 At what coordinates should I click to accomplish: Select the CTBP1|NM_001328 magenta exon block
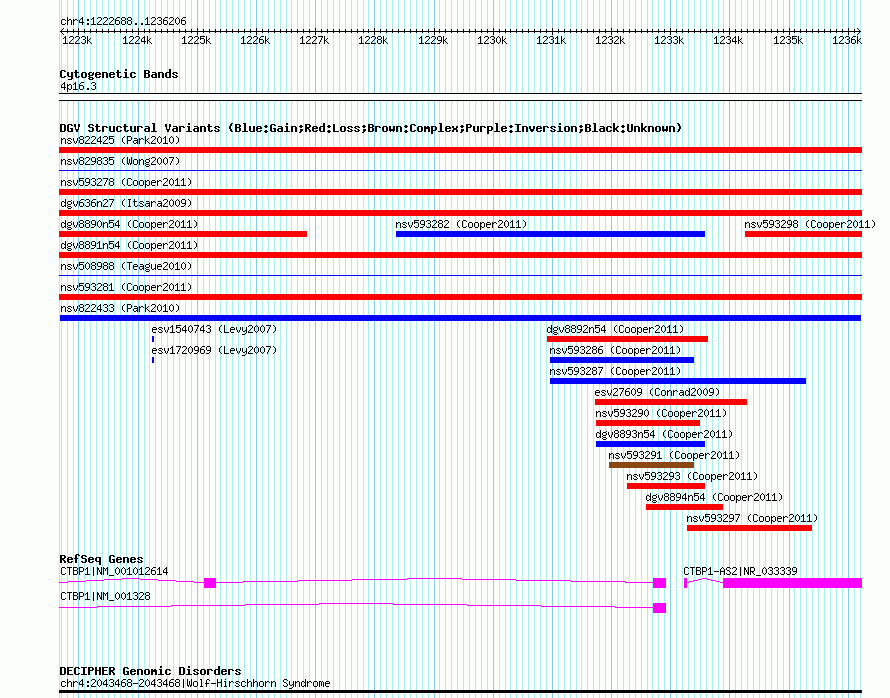point(659,608)
